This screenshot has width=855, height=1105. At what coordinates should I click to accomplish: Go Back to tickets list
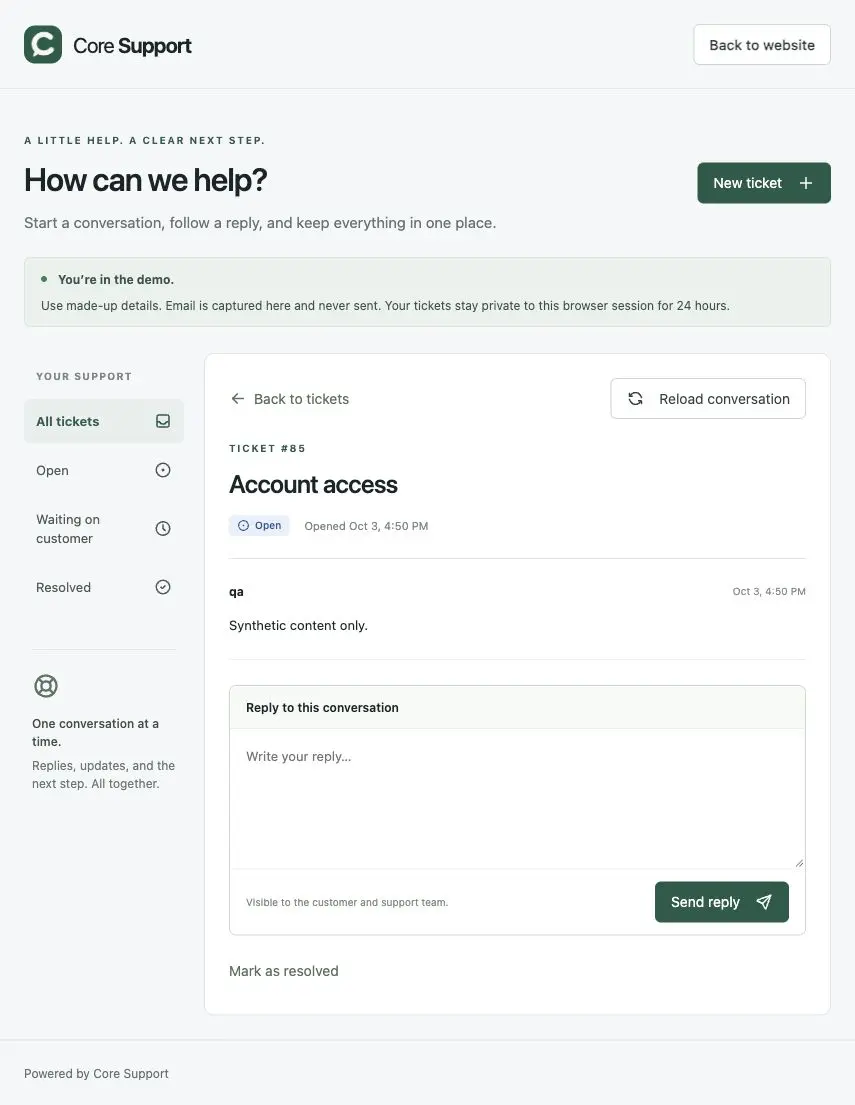point(290,399)
